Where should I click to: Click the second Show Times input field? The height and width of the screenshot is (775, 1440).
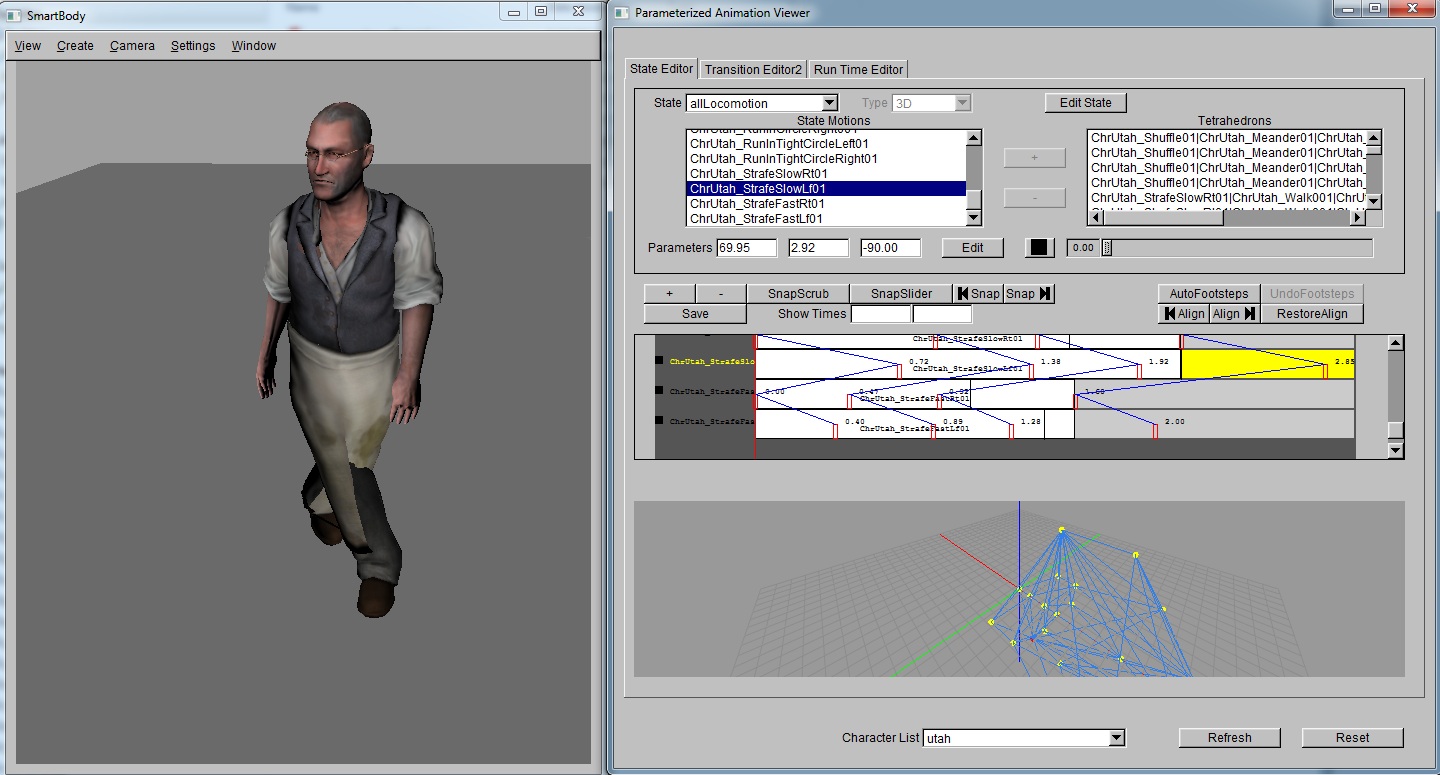pos(942,314)
